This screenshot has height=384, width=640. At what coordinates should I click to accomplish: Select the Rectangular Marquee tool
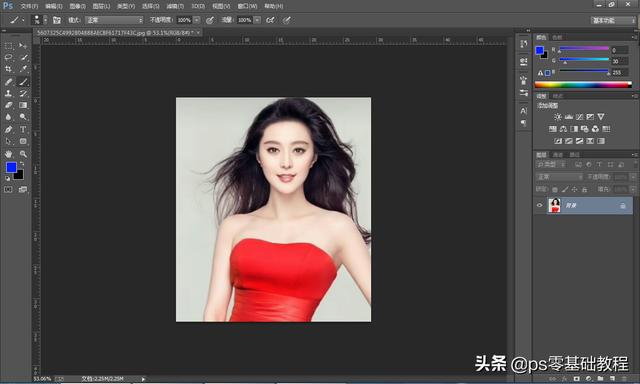pyautogui.click(x=9, y=46)
